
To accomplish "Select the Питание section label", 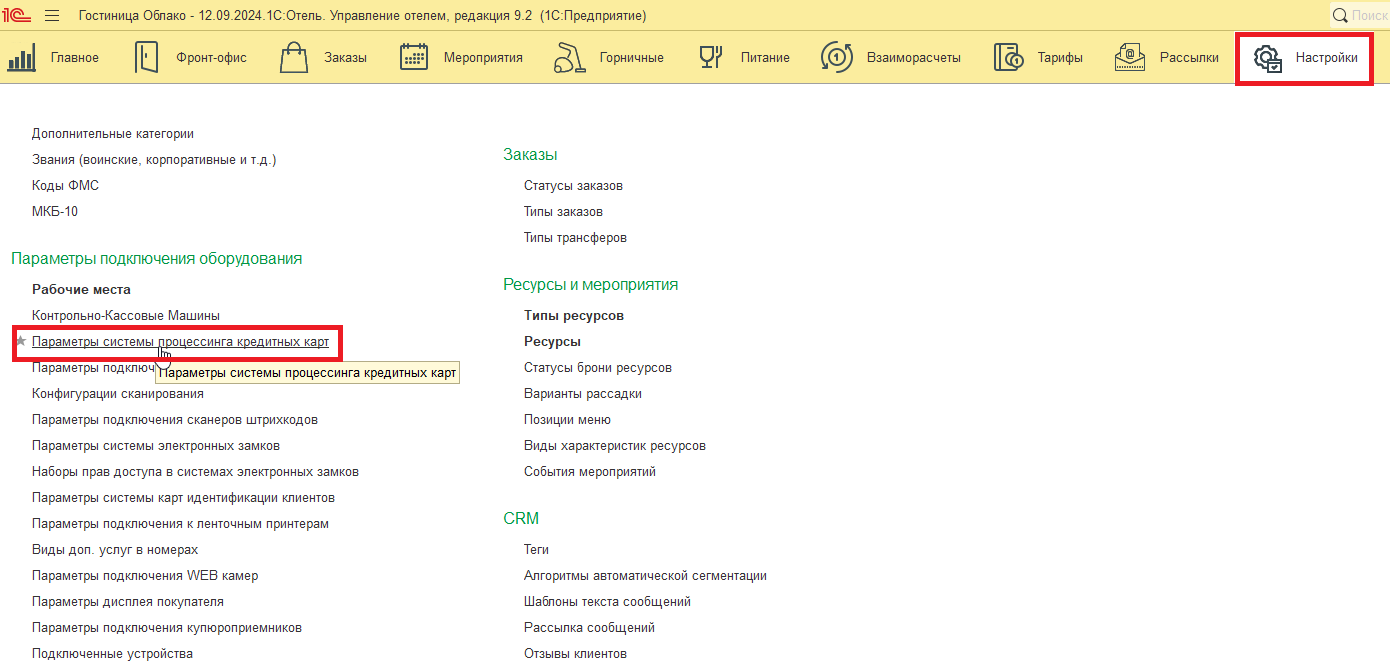I will [x=765, y=58].
